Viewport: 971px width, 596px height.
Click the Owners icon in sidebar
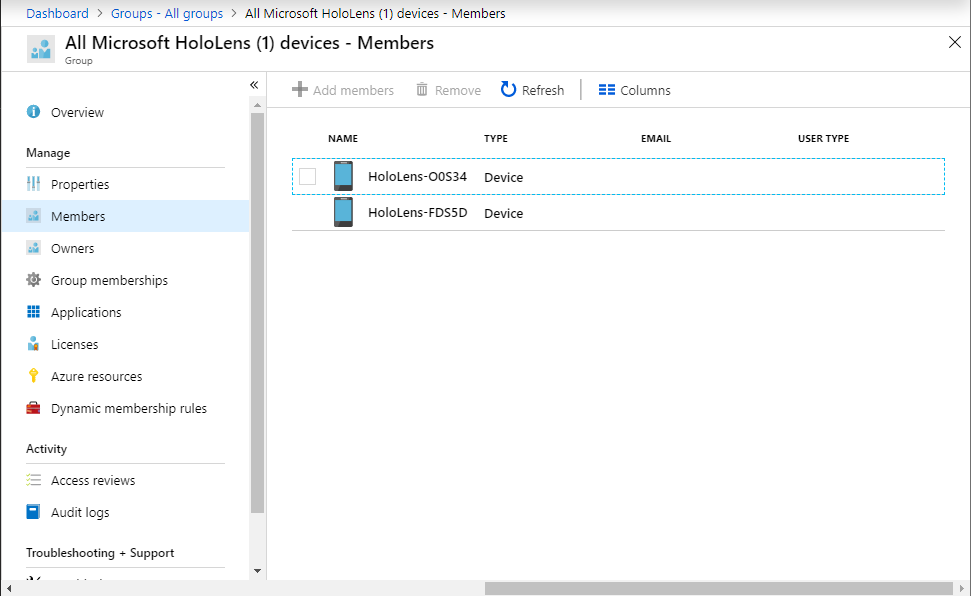coord(33,248)
